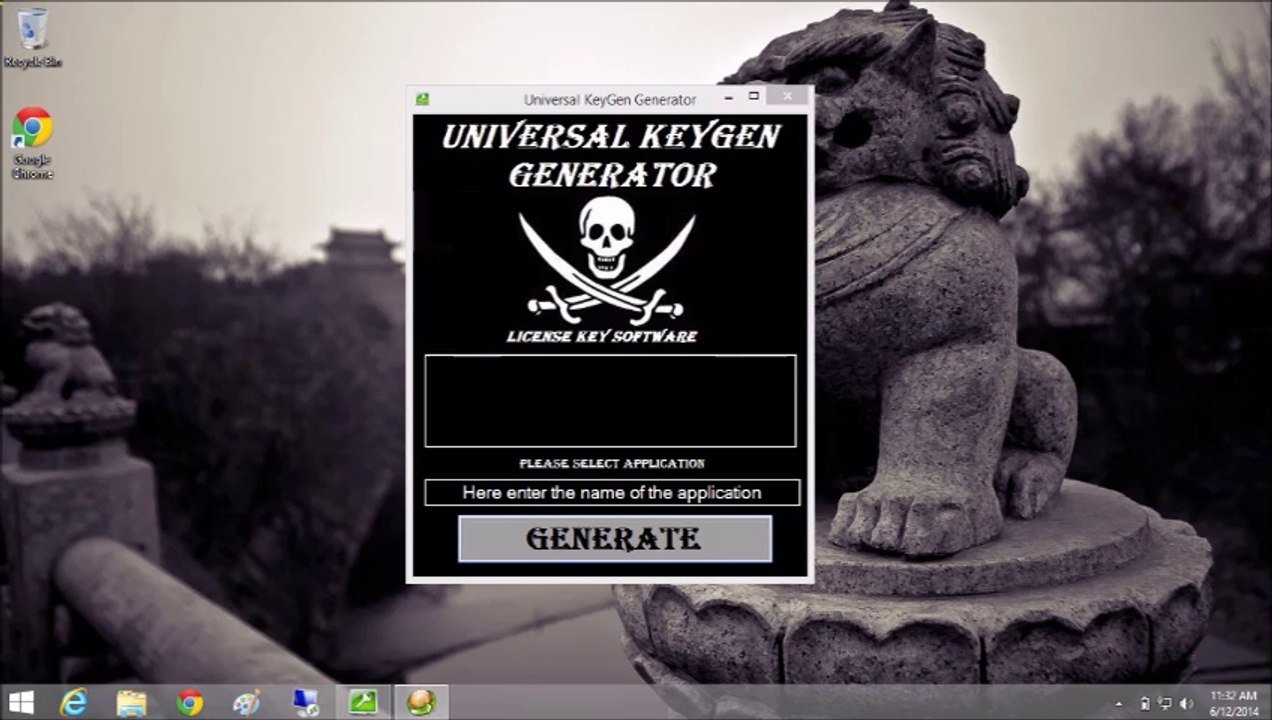Viewport: 1272px width, 720px height.
Task: Open File Explorer from the taskbar
Action: [131, 703]
